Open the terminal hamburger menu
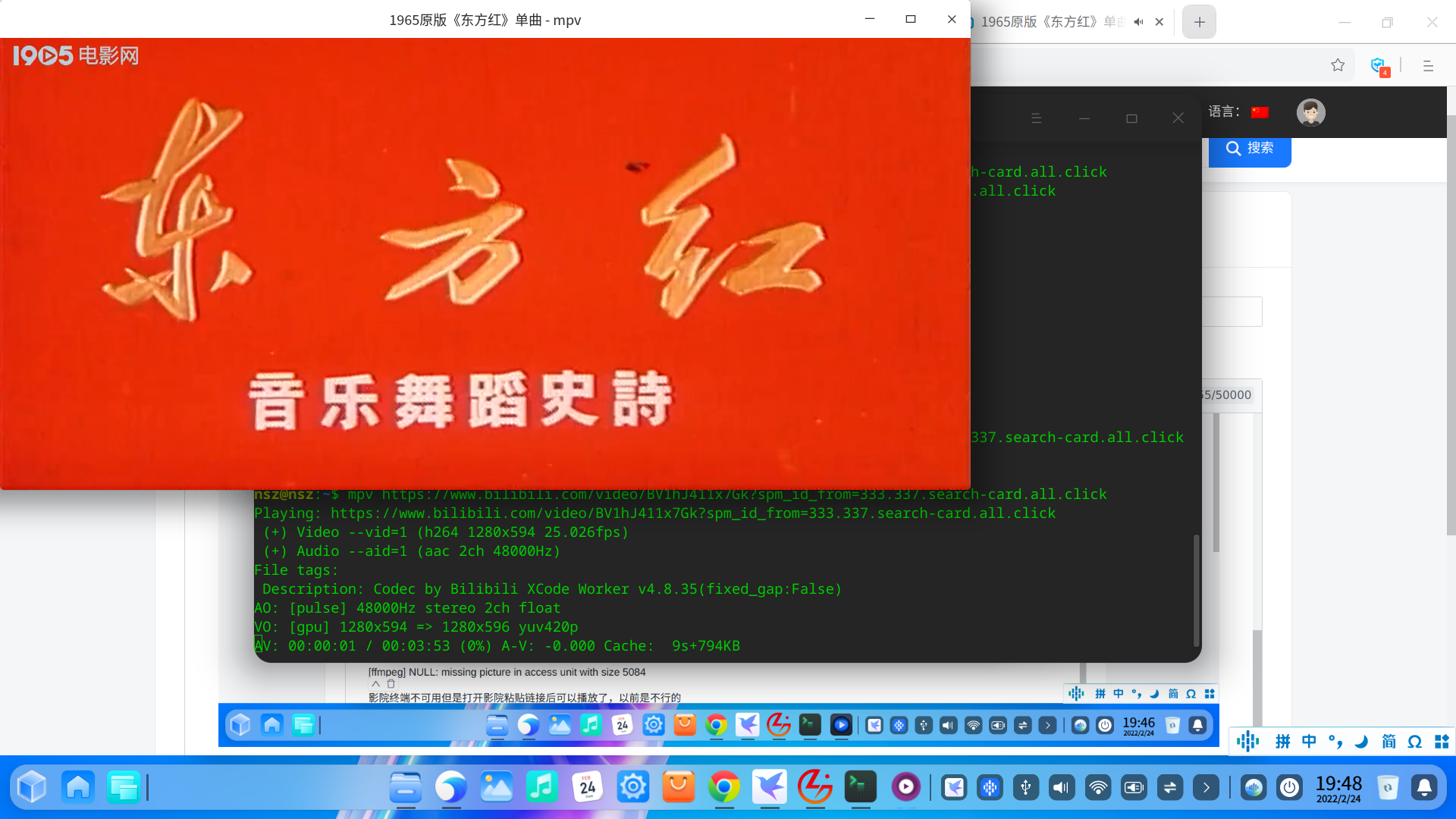 [1036, 118]
